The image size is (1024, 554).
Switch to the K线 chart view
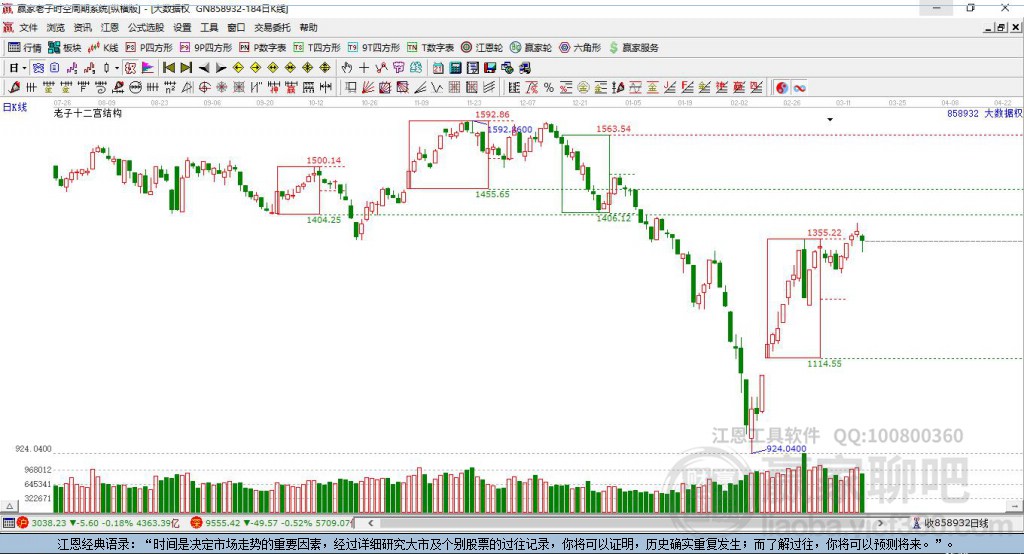[103, 48]
